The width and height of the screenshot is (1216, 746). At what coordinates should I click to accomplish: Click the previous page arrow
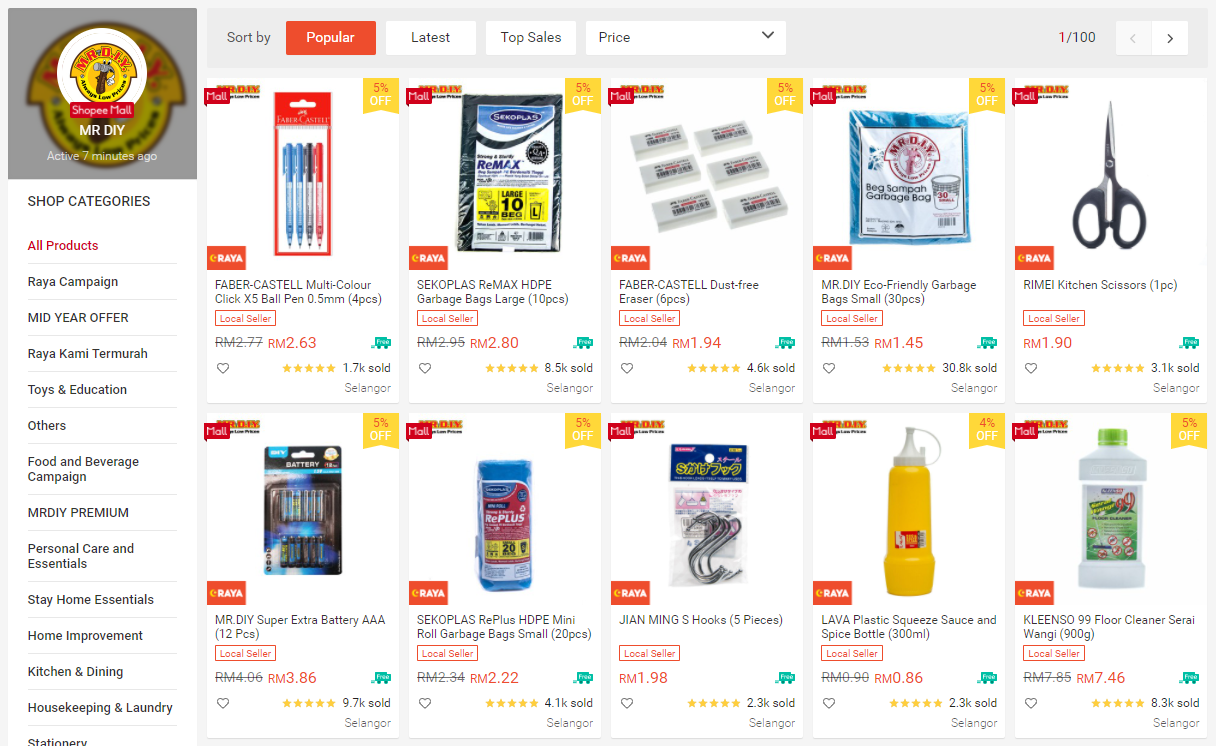point(1133,38)
